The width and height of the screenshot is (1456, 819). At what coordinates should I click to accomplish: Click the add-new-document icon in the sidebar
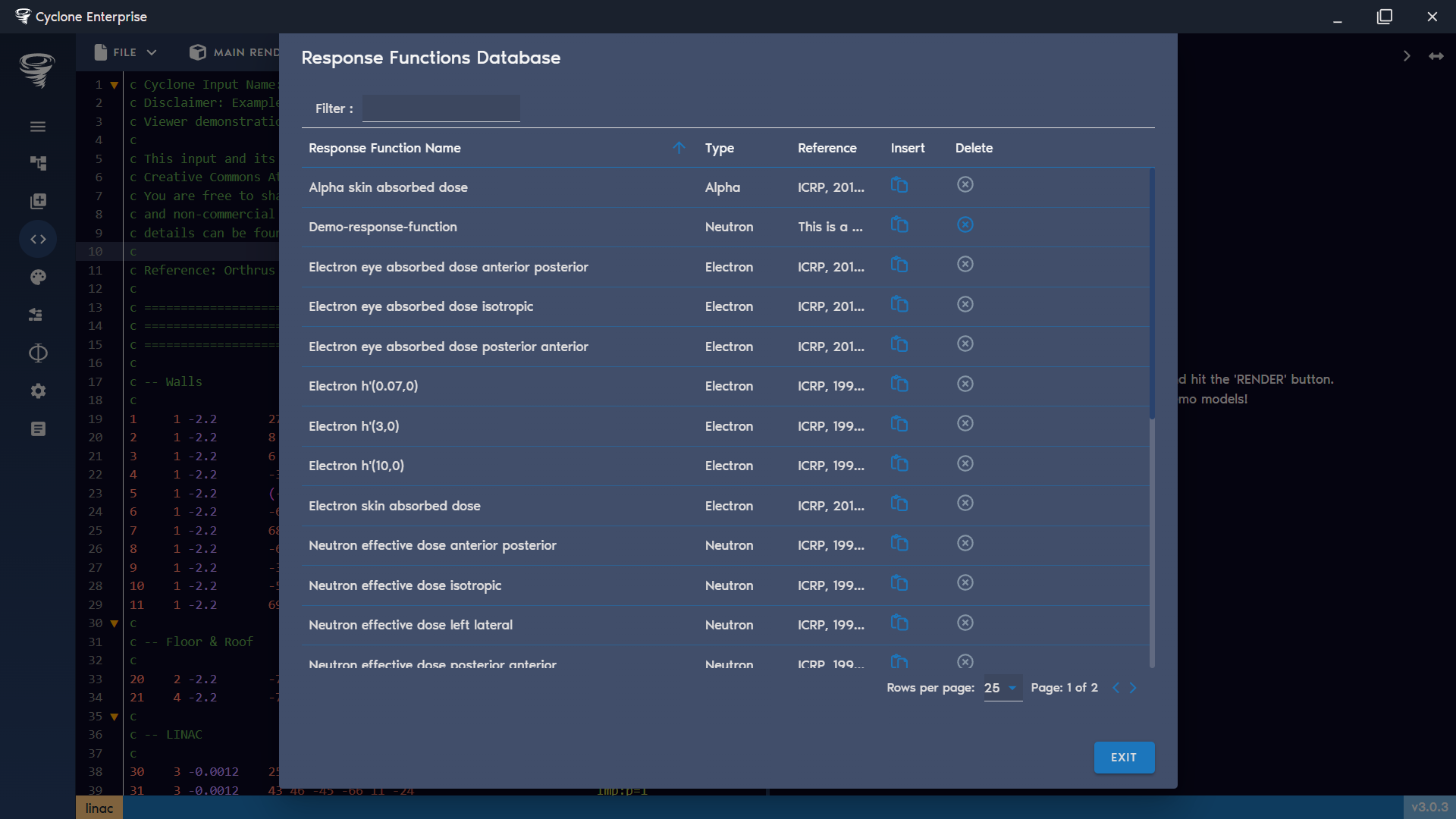[37, 201]
